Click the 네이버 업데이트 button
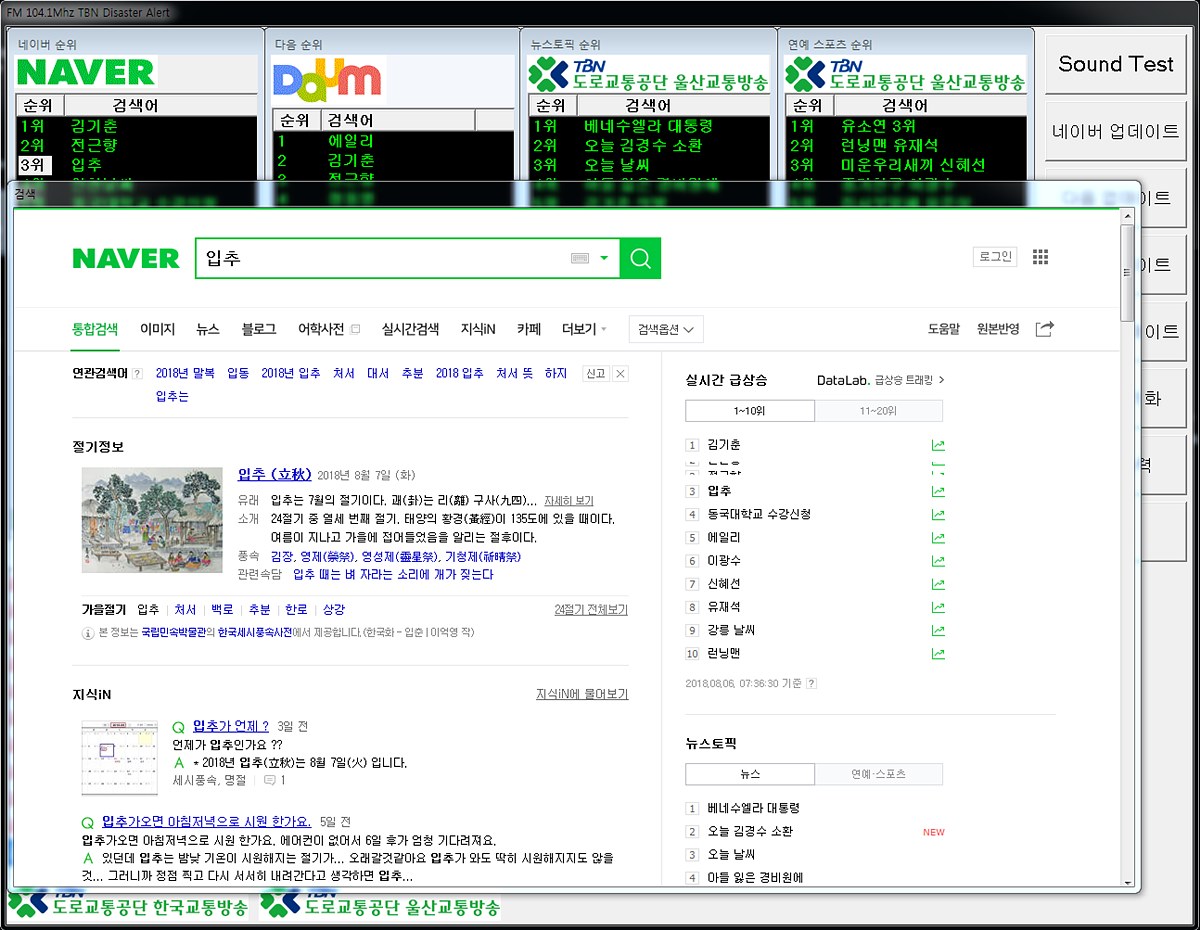Viewport: 1200px width, 930px height. [x=1115, y=131]
